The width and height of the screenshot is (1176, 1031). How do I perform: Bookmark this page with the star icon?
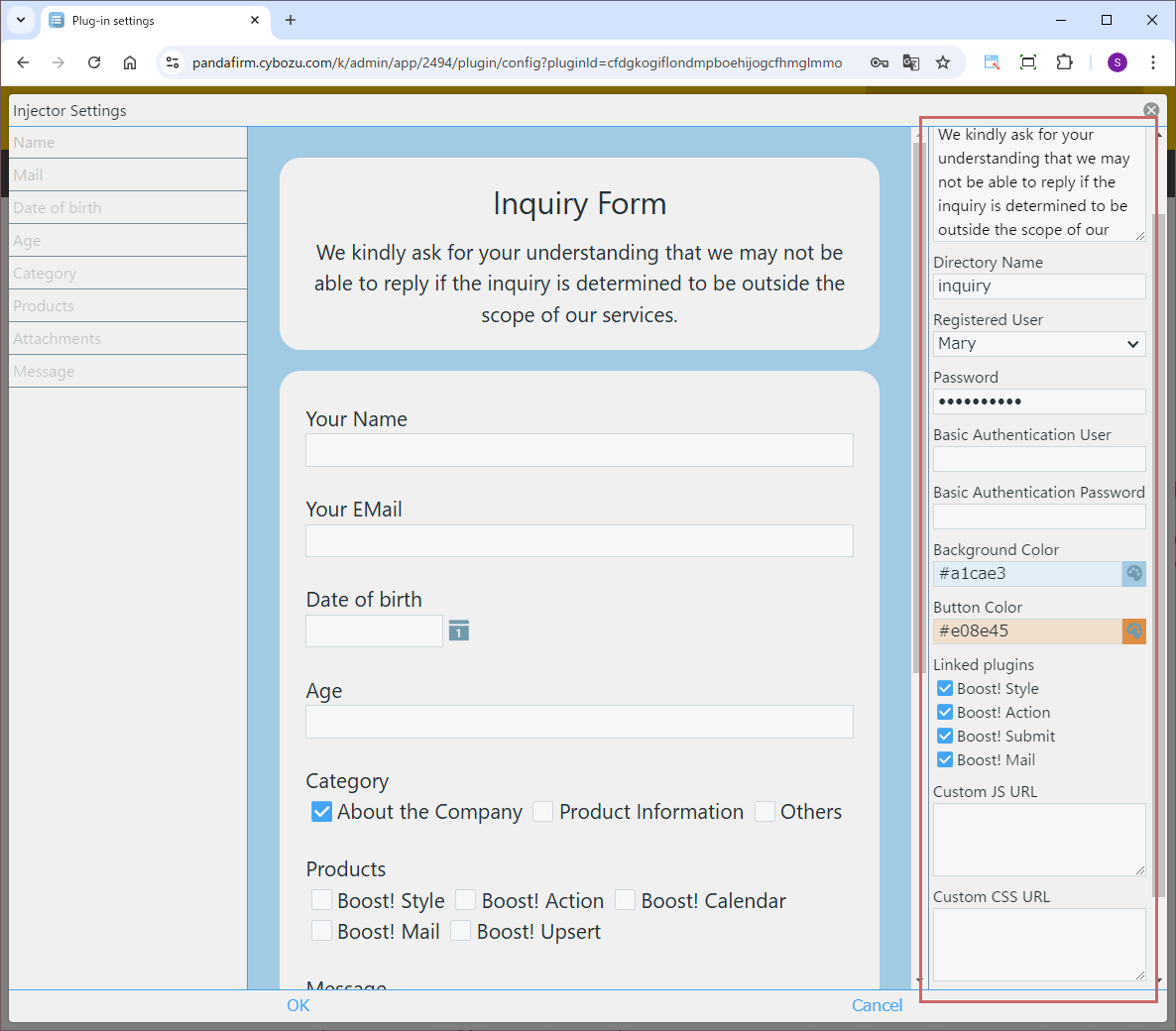(943, 62)
